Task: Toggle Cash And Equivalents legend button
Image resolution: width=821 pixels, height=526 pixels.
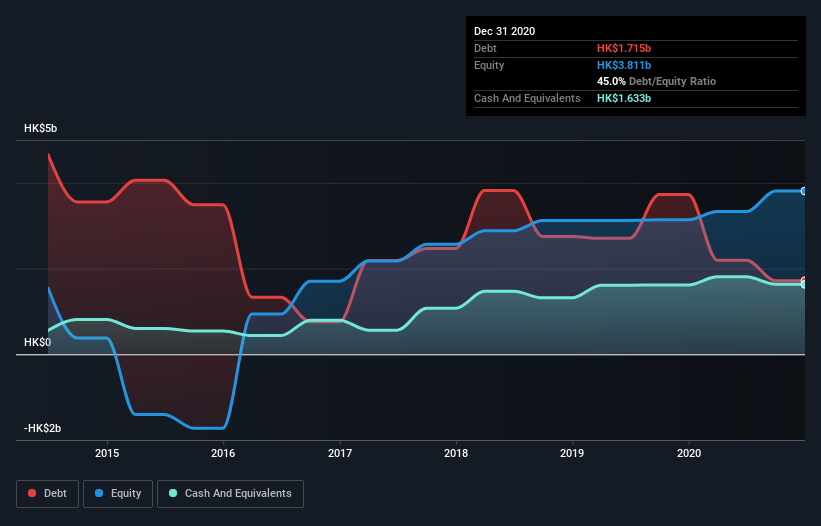Action: tap(230, 494)
